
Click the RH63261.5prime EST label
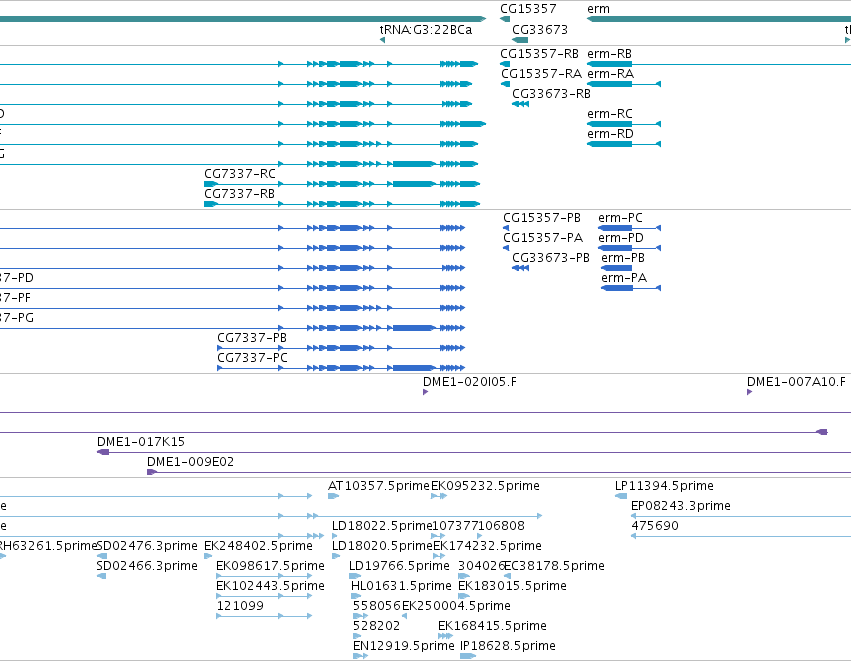click(47, 545)
